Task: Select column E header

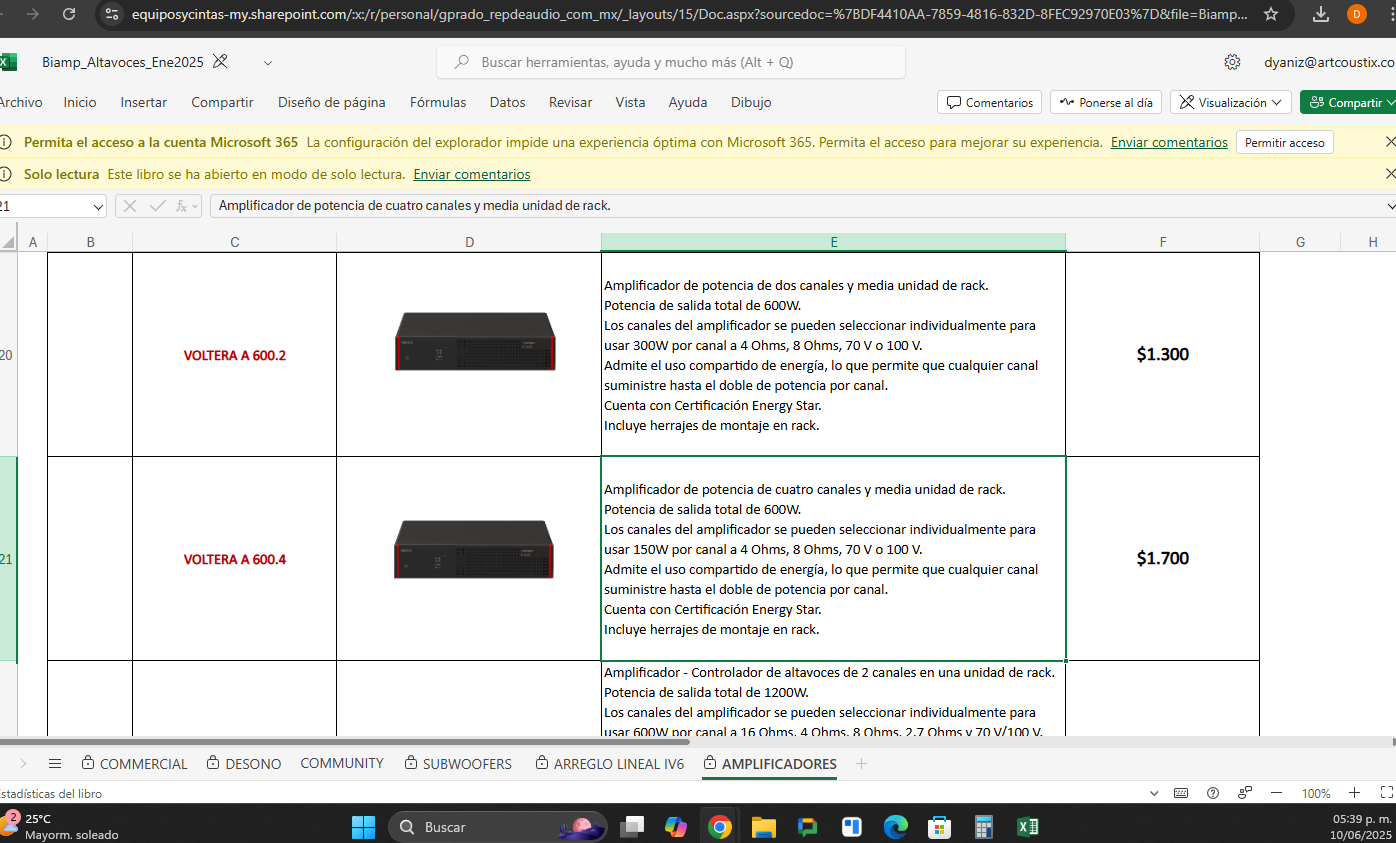Action: [833, 242]
